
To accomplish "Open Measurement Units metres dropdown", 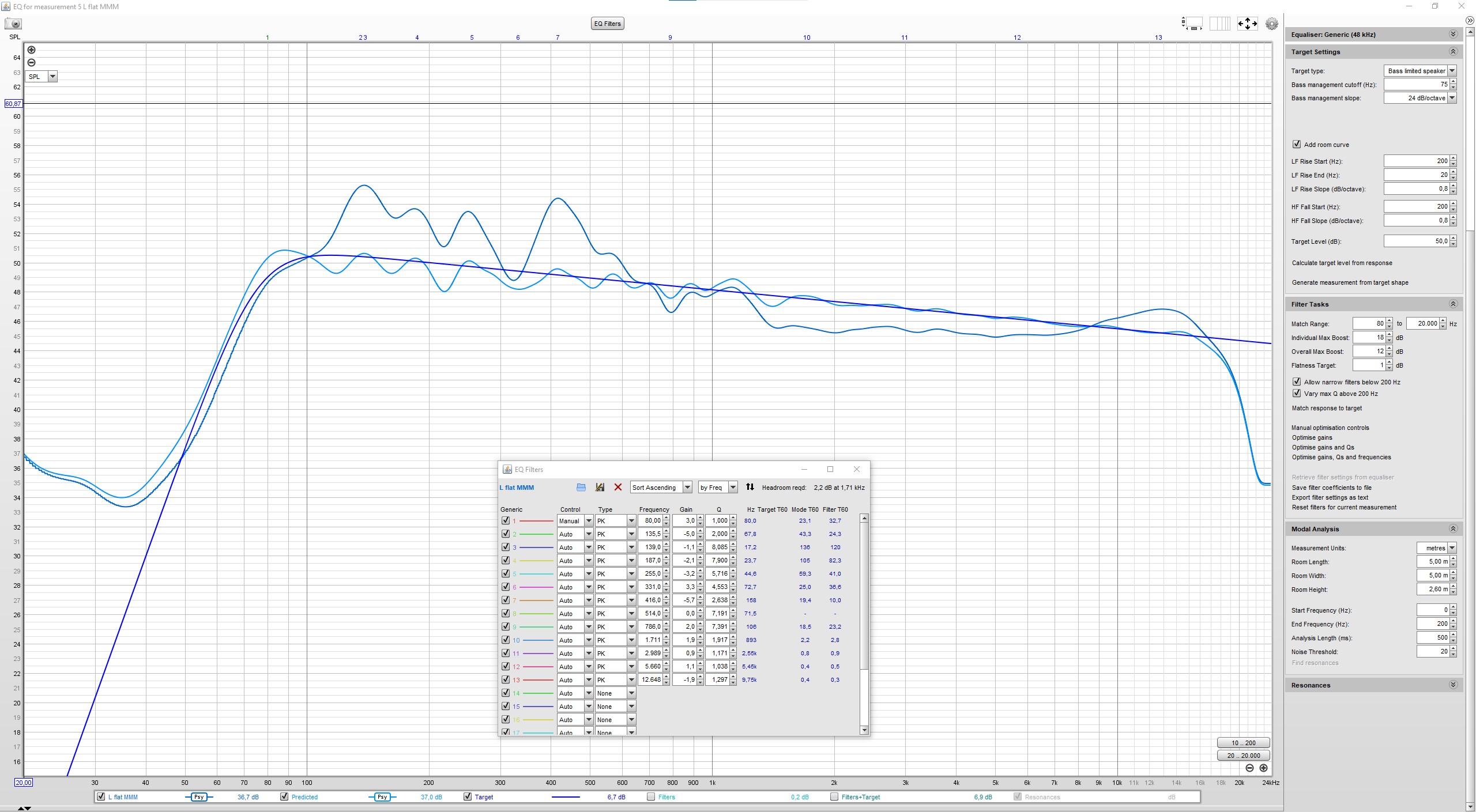I will click(1437, 548).
